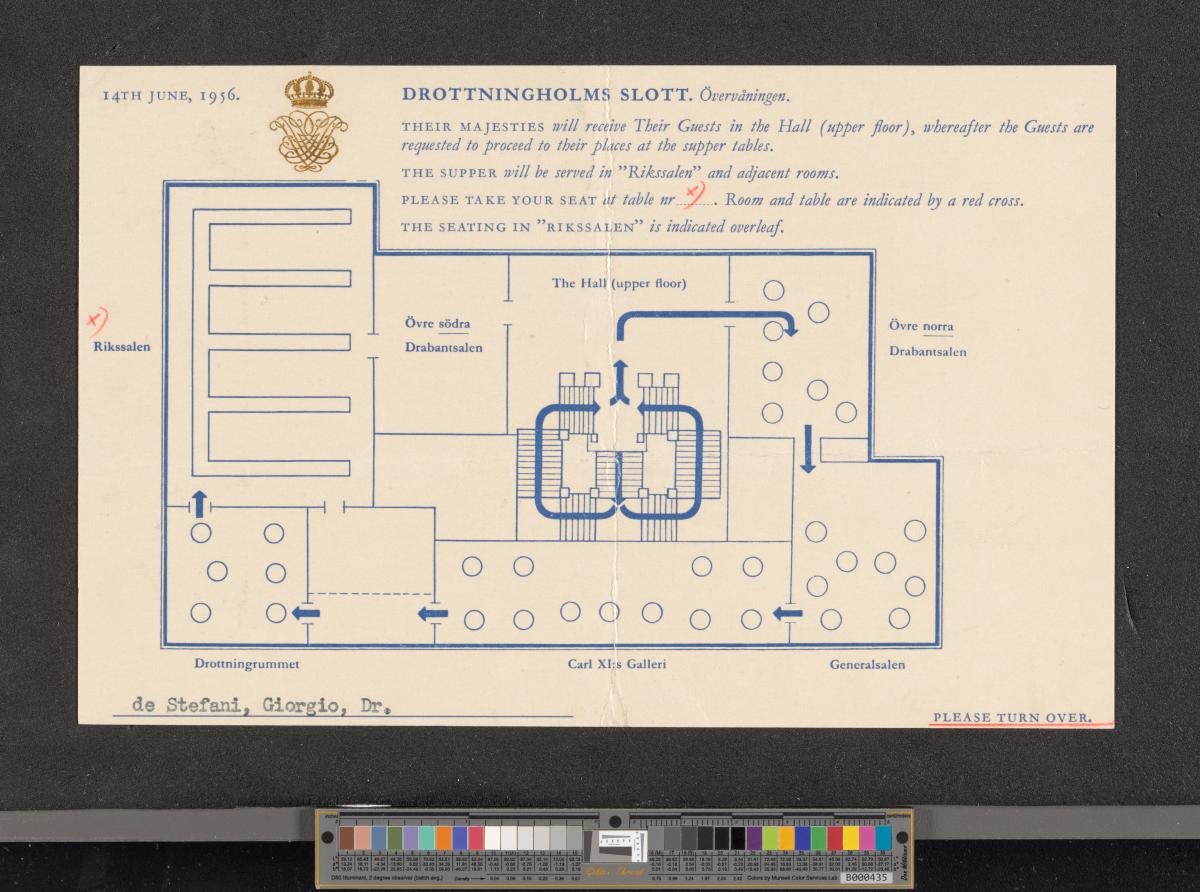
Task: Select the Generalsalen room label
Action: tap(868, 663)
